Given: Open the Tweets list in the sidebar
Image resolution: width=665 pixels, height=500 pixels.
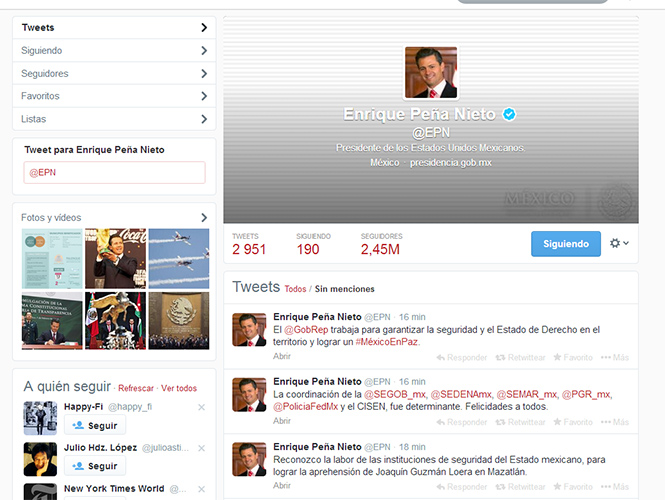Looking at the screenshot, I should tap(114, 28).
